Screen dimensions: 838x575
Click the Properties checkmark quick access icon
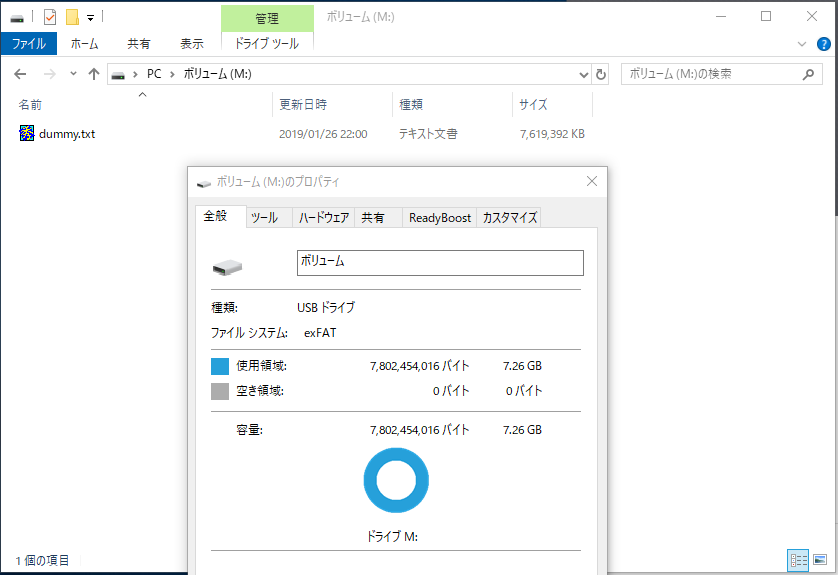pyautogui.click(x=50, y=17)
